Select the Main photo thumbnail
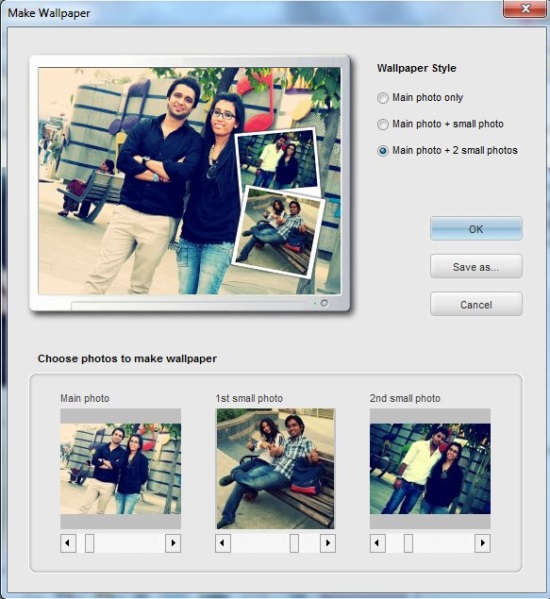This screenshot has height=599, width=550. pos(121,469)
